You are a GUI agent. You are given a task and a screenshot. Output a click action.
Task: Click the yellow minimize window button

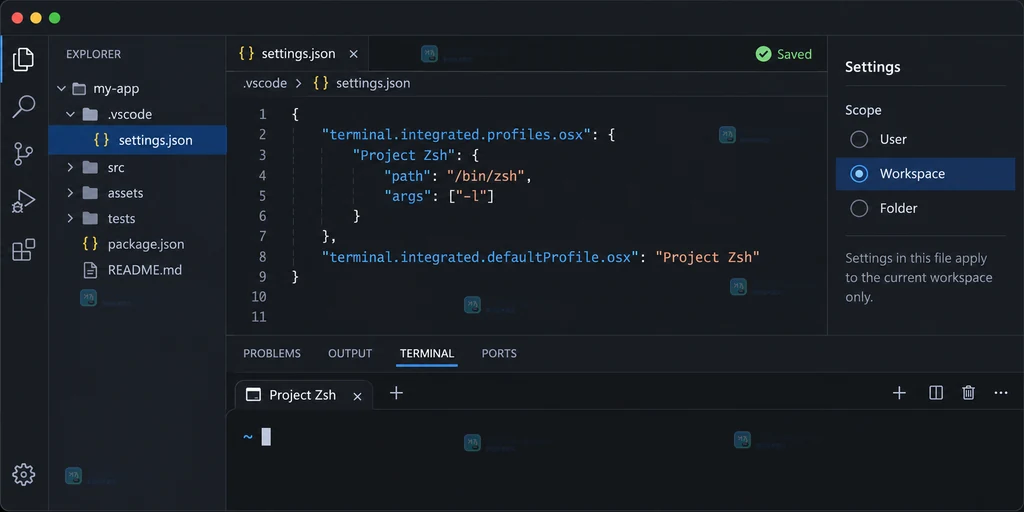click(x=36, y=18)
